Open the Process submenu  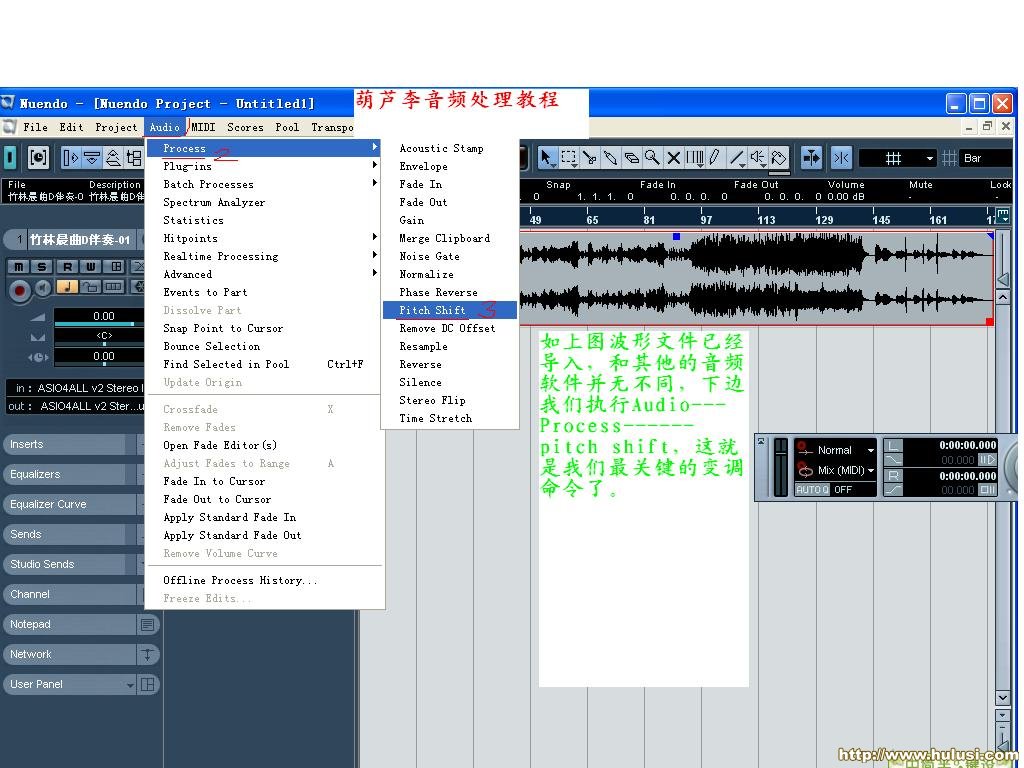pyautogui.click(x=263, y=148)
